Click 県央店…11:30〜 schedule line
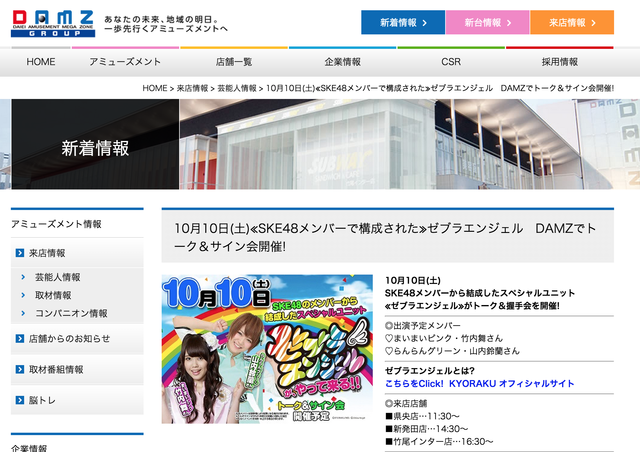Viewport: 640px width, 452px height. pos(422,416)
